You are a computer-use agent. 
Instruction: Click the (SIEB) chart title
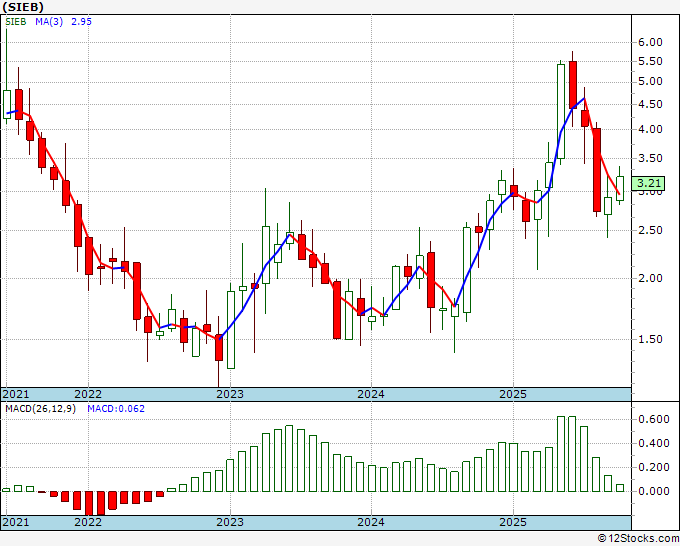[x=23, y=7]
